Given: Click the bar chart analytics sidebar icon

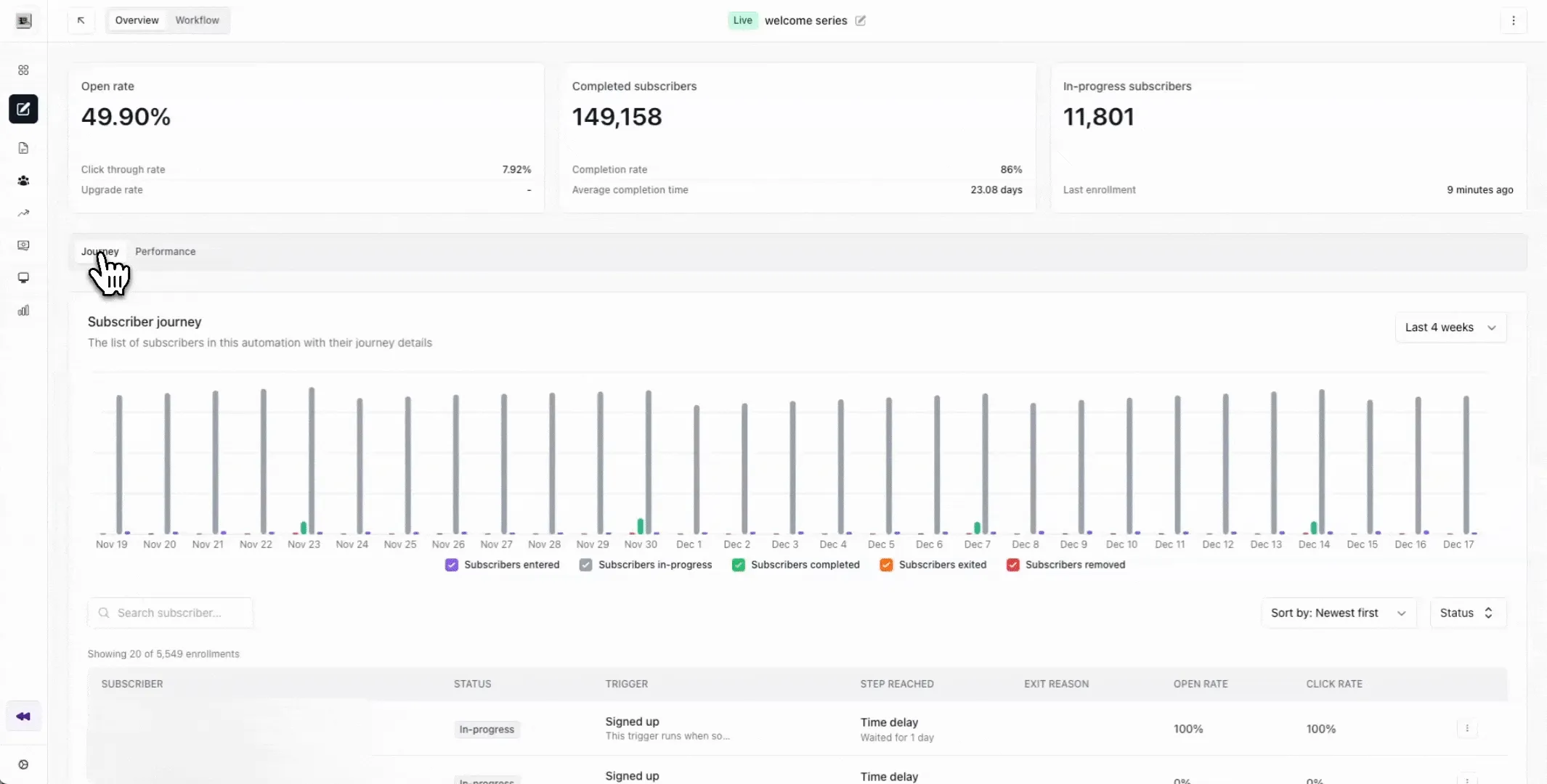Looking at the screenshot, I should point(23,311).
